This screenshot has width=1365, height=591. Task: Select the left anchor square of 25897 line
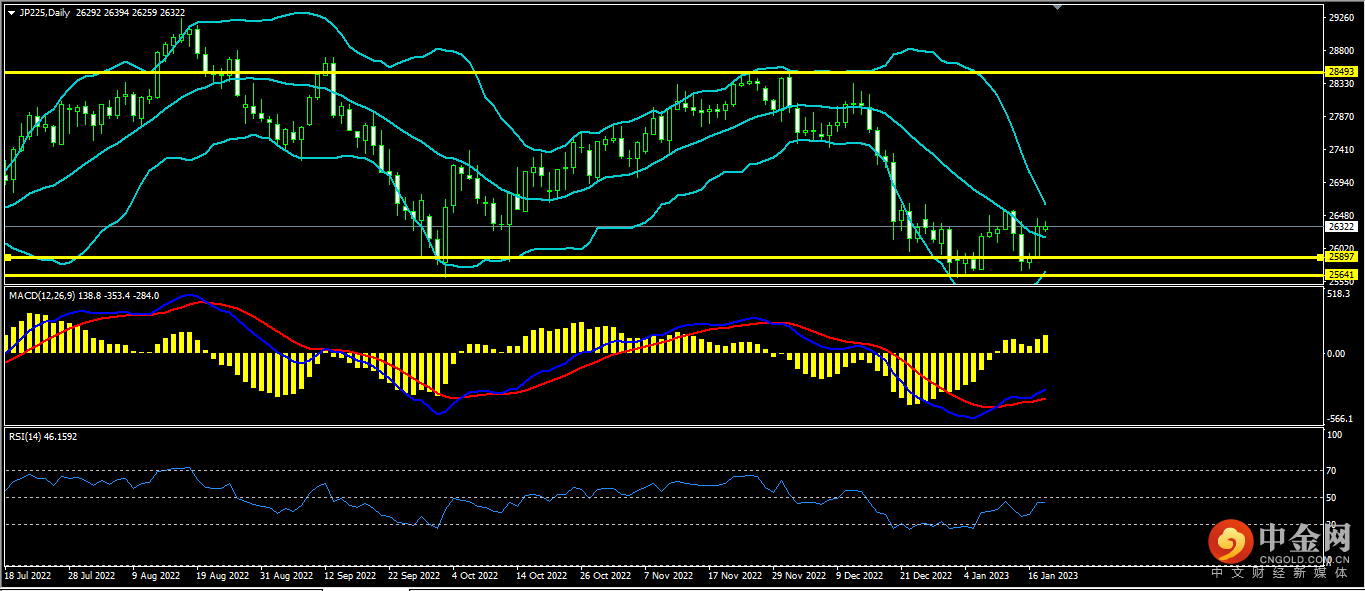coord(7,258)
